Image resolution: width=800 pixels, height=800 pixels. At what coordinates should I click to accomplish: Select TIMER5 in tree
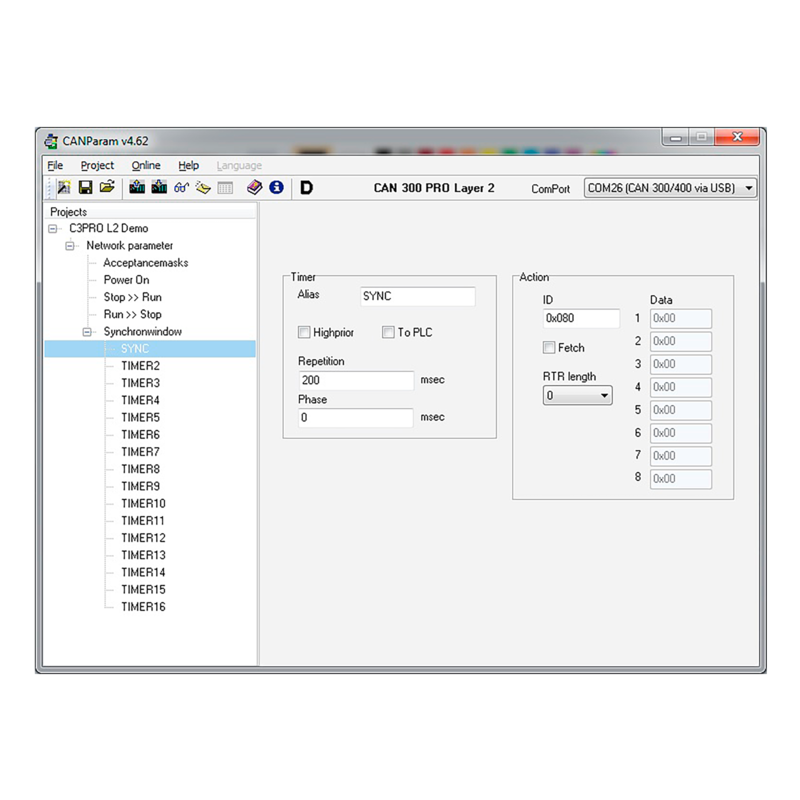(140, 418)
